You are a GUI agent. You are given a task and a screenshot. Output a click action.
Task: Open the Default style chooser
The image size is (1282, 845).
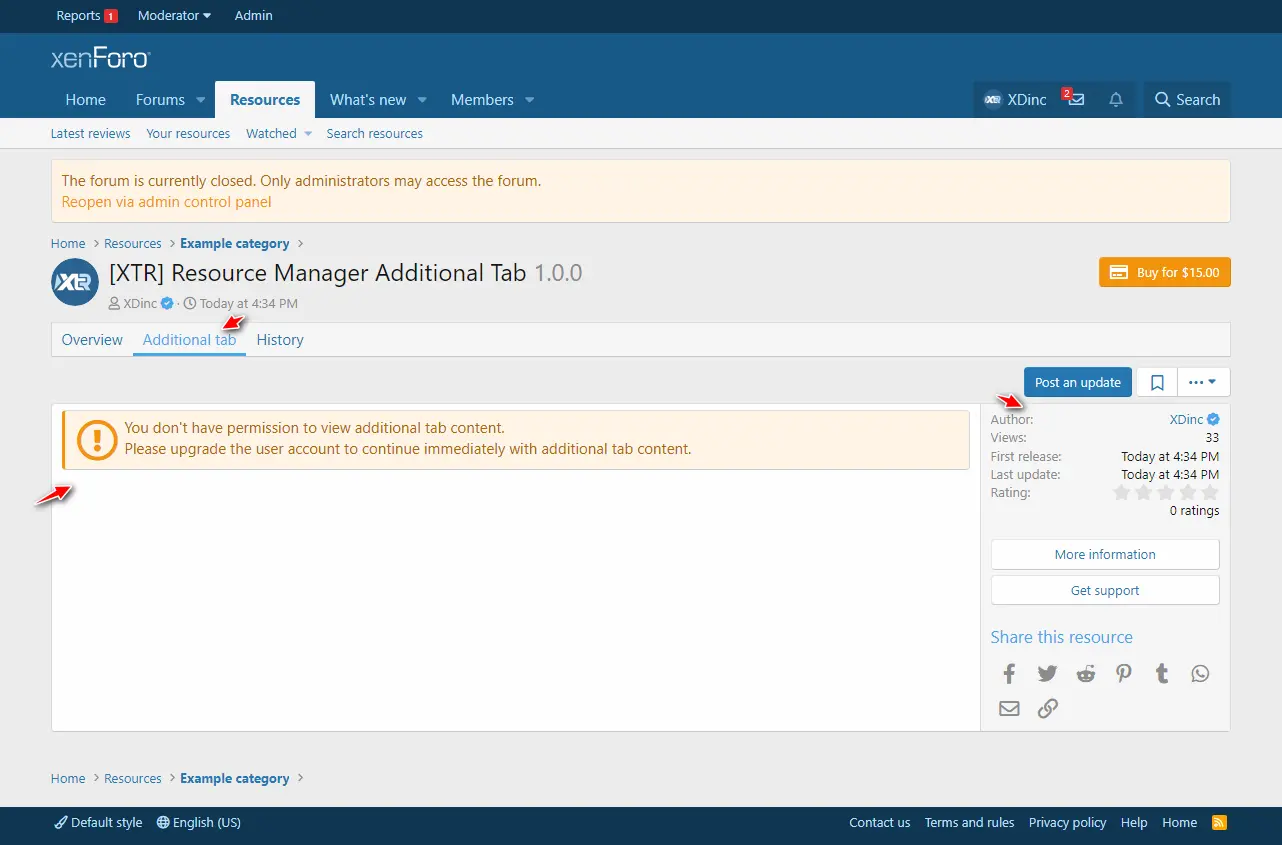(x=98, y=822)
